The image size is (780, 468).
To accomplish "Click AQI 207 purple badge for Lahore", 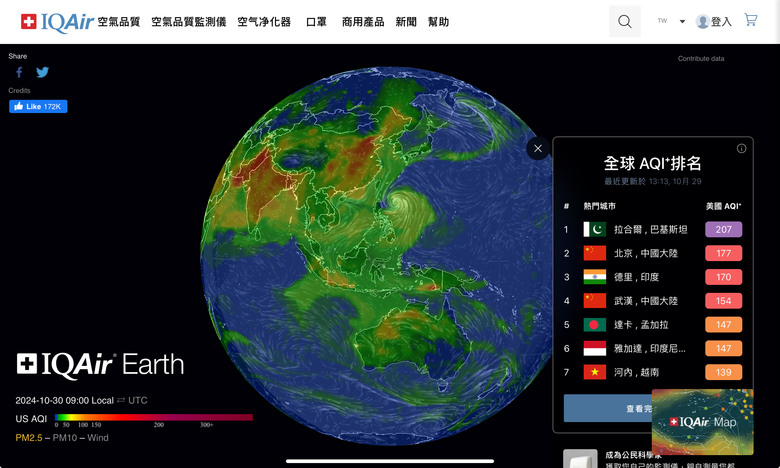I will click(x=723, y=229).
